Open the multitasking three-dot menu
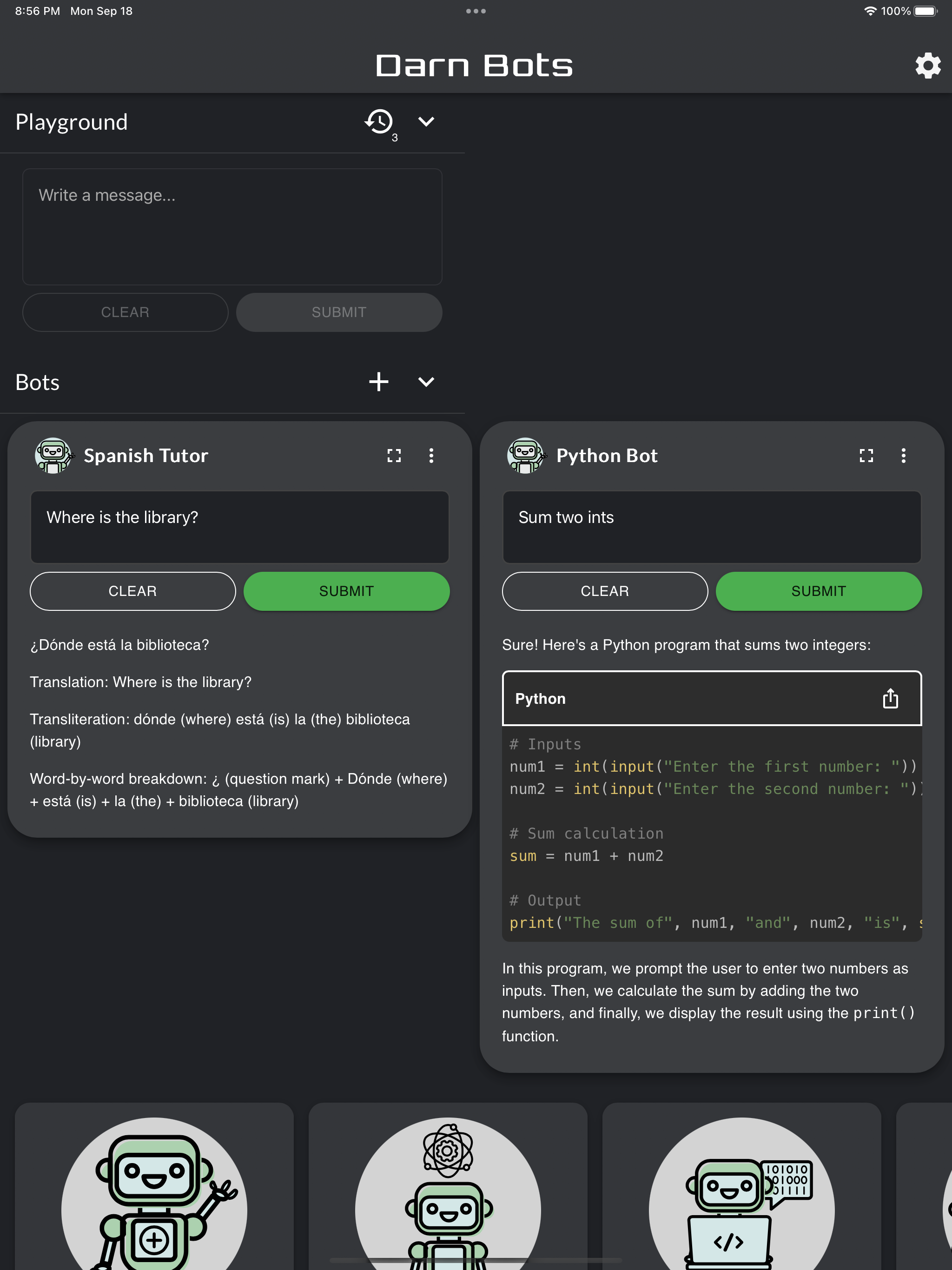The width and height of the screenshot is (952, 1270). click(476, 11)
